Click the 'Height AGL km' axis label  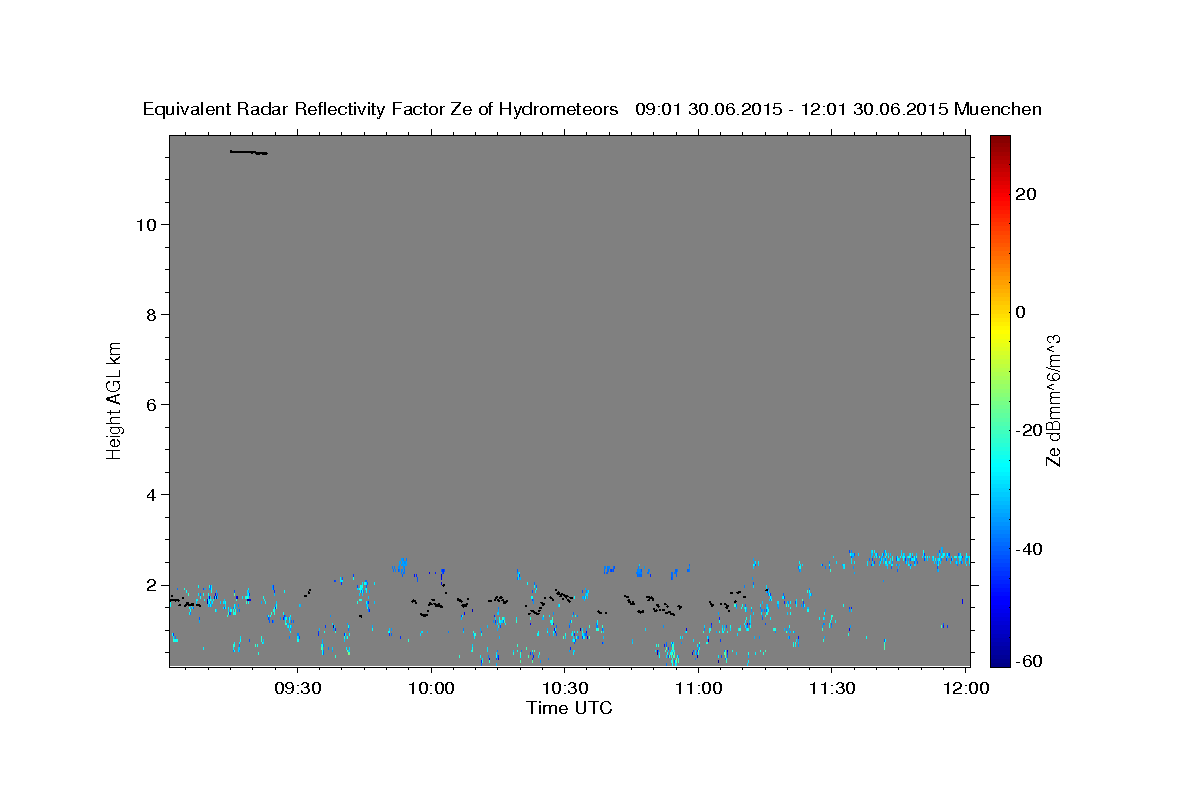(115, 399)
